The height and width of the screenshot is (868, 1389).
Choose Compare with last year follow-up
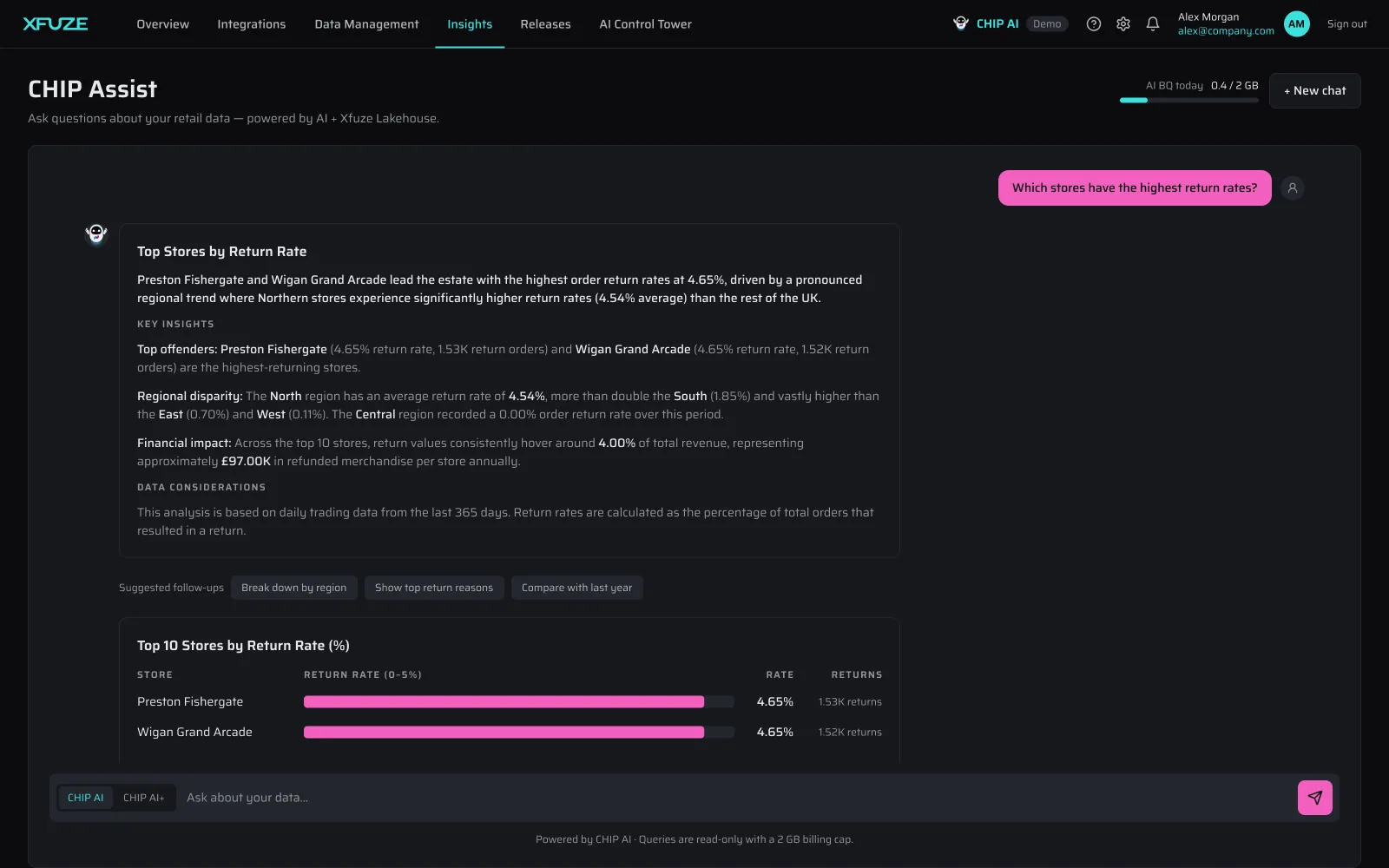click(576, 588)
